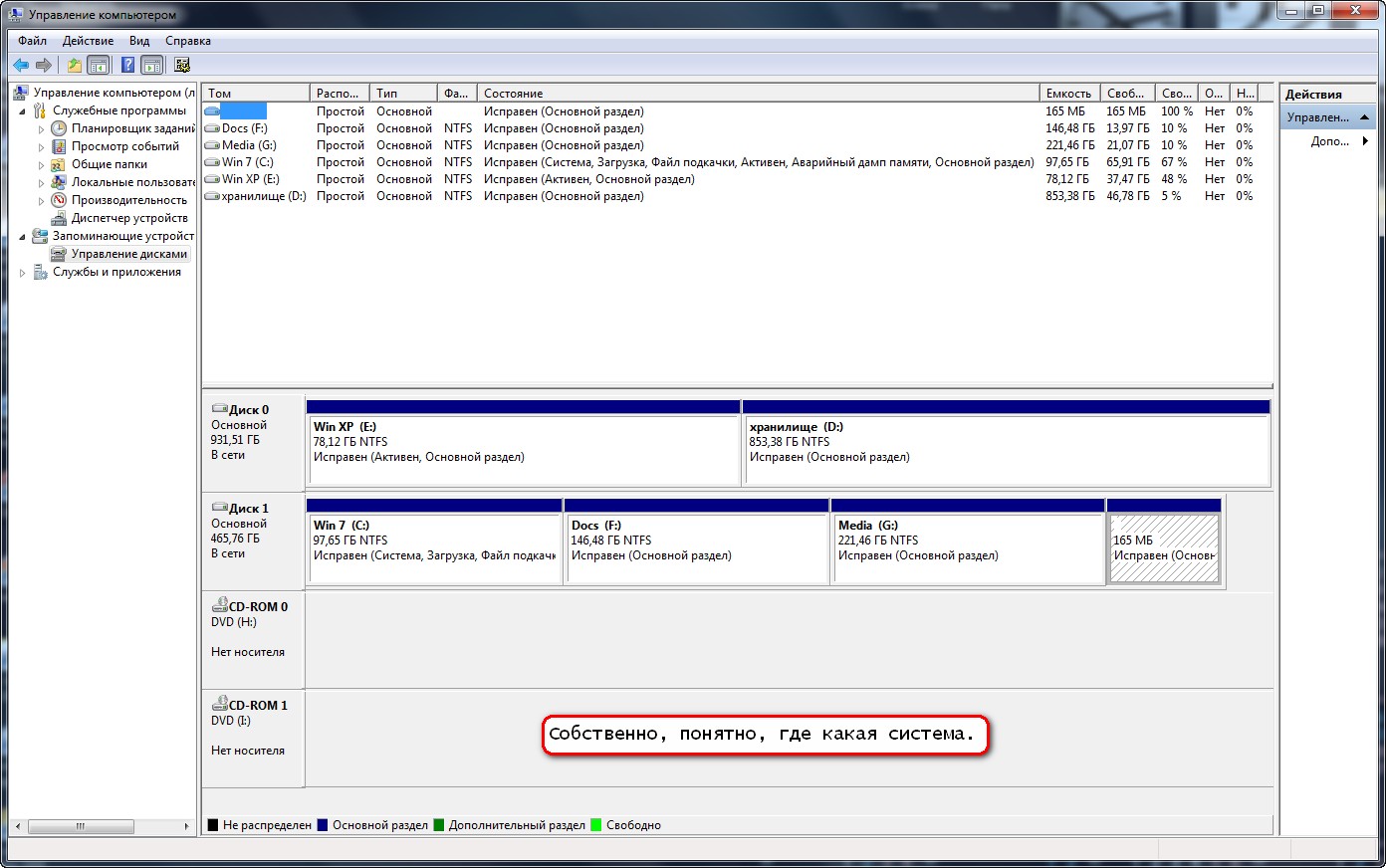Viewport: 1386px width, 868px height.
Task: Expand the Службы и приложения node
Action: pyautogui.click(x=23, y=273)
